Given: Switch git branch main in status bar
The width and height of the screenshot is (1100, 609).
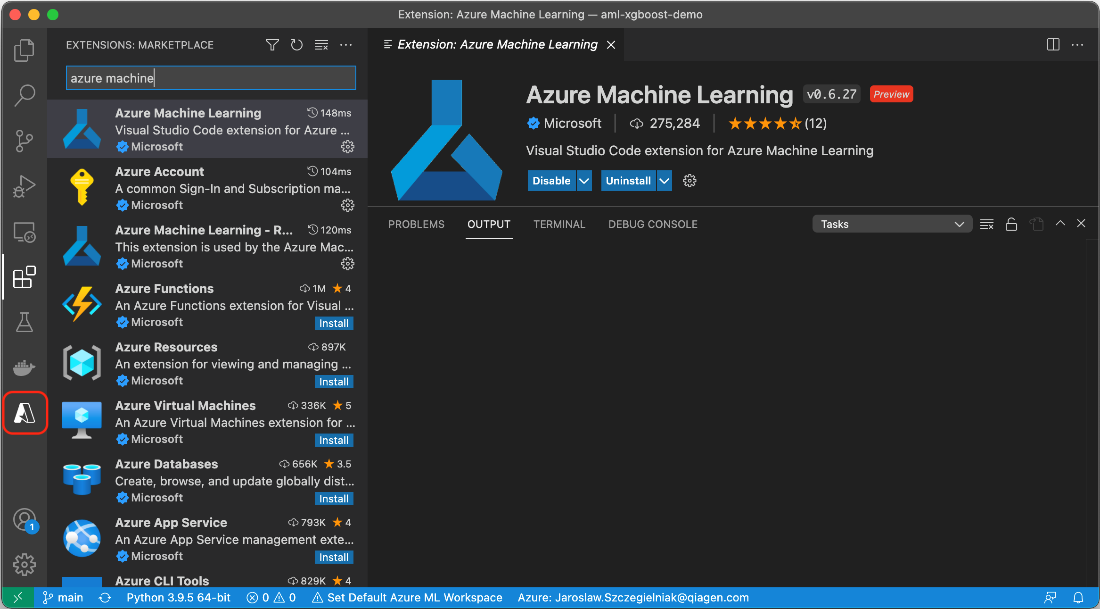Looking at the screenshot, I should 63,598.
